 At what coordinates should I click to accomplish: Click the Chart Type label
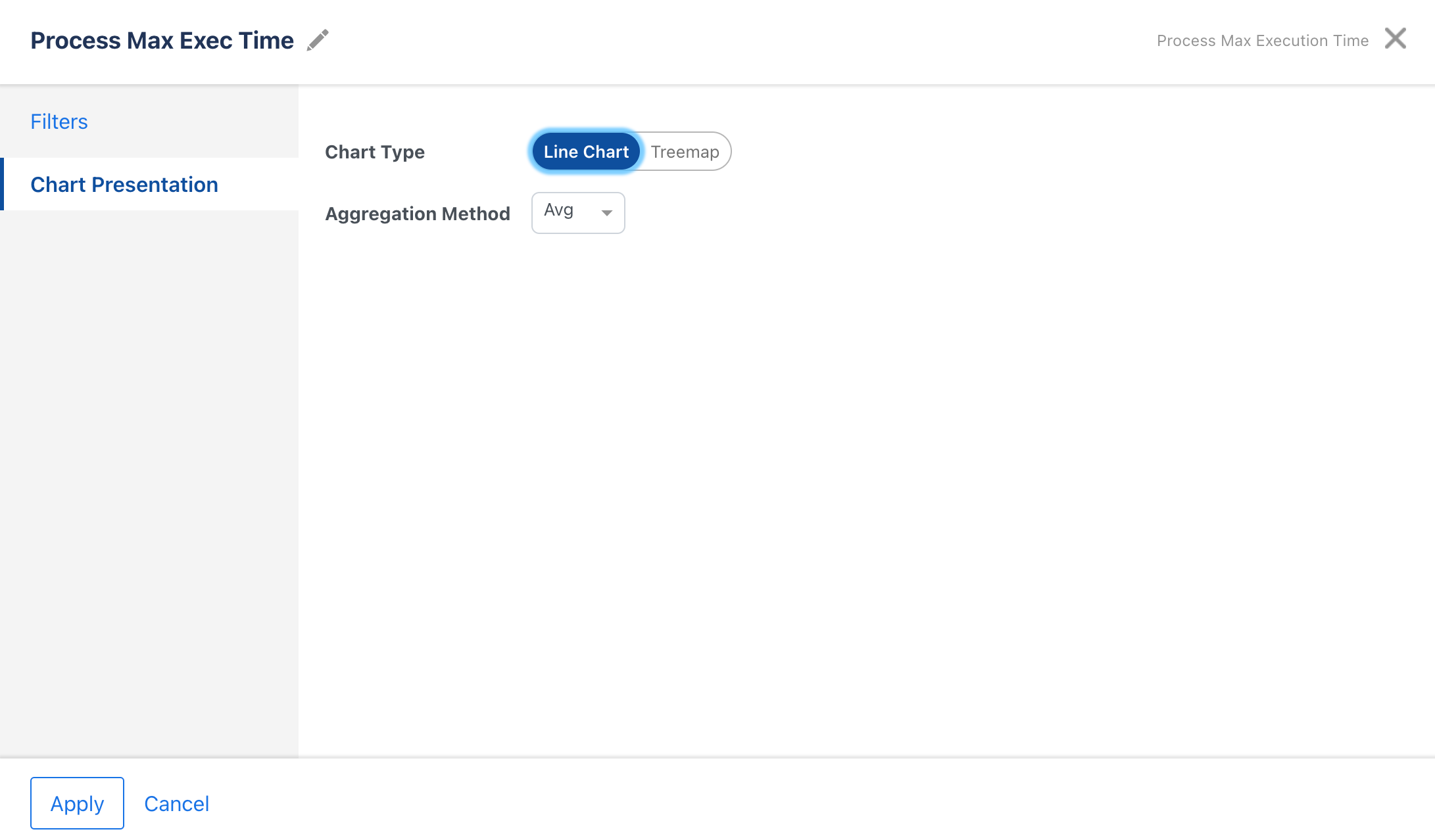[x=374, y=152]
